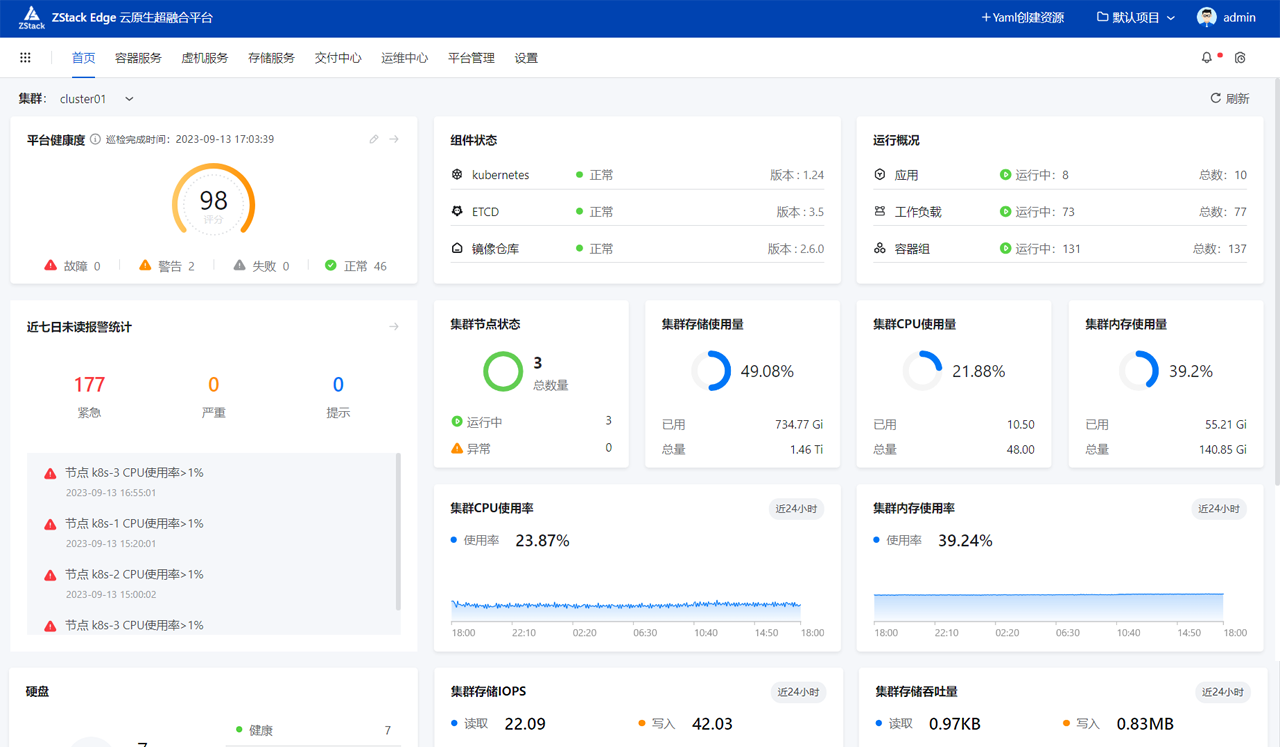Open the apps grid menu icon
1280x747 pixels.
[25, 58]
